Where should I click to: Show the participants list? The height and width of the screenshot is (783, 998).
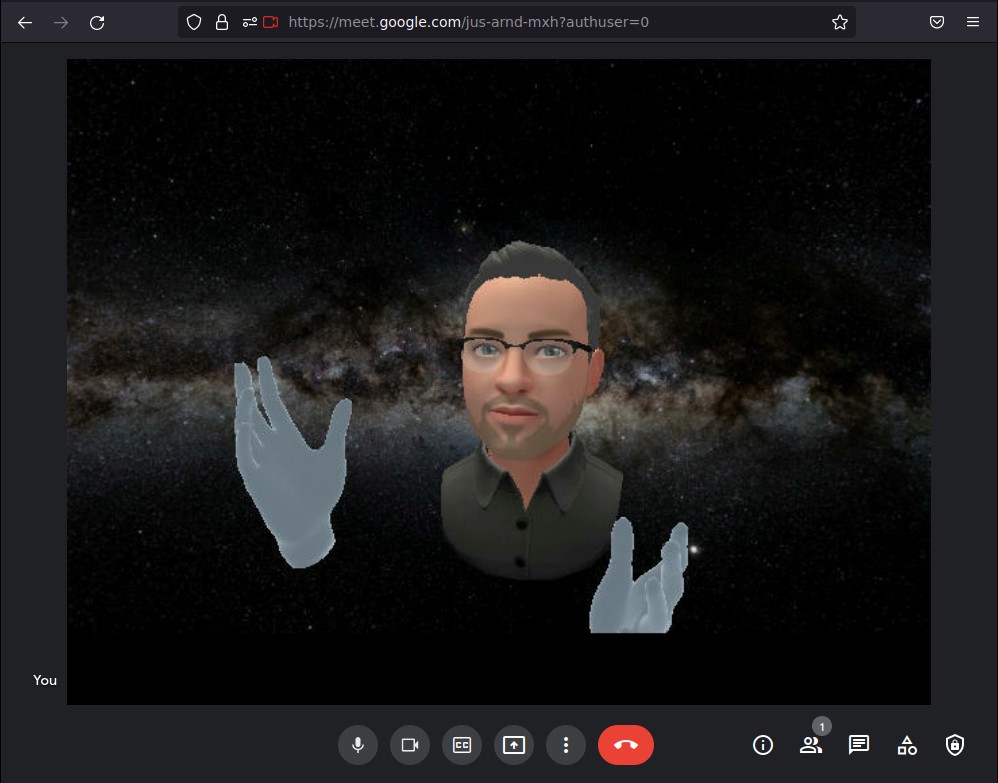click(811, 745)
